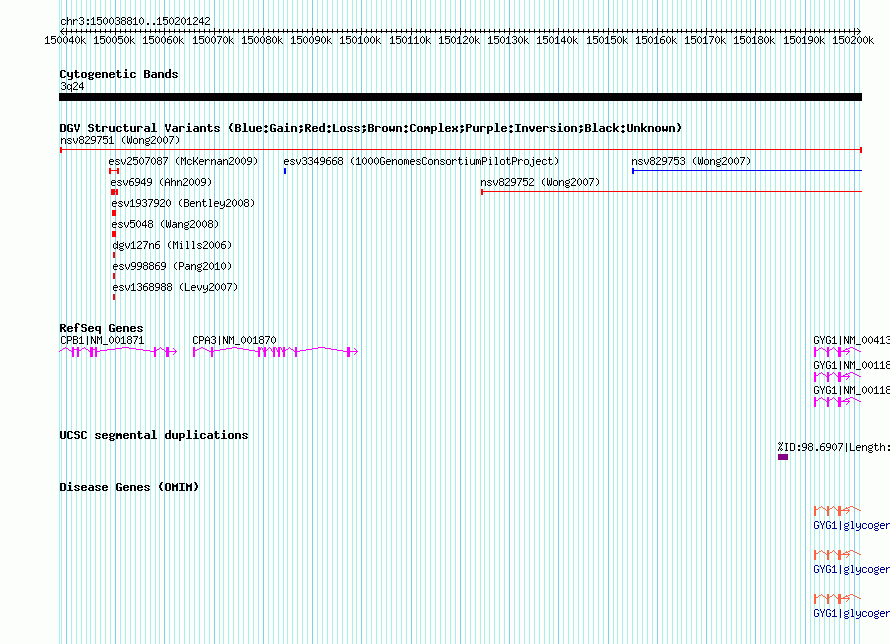
Task: Select the 3q24 band label
Action: pos(72,86)
